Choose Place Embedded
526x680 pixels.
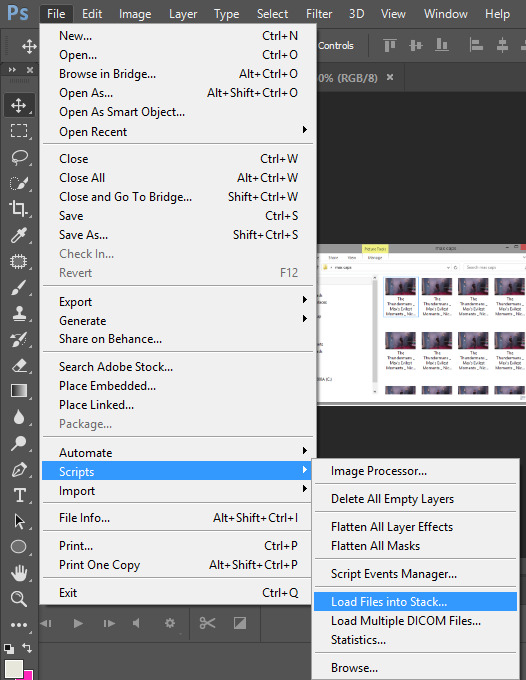(178, 386)
